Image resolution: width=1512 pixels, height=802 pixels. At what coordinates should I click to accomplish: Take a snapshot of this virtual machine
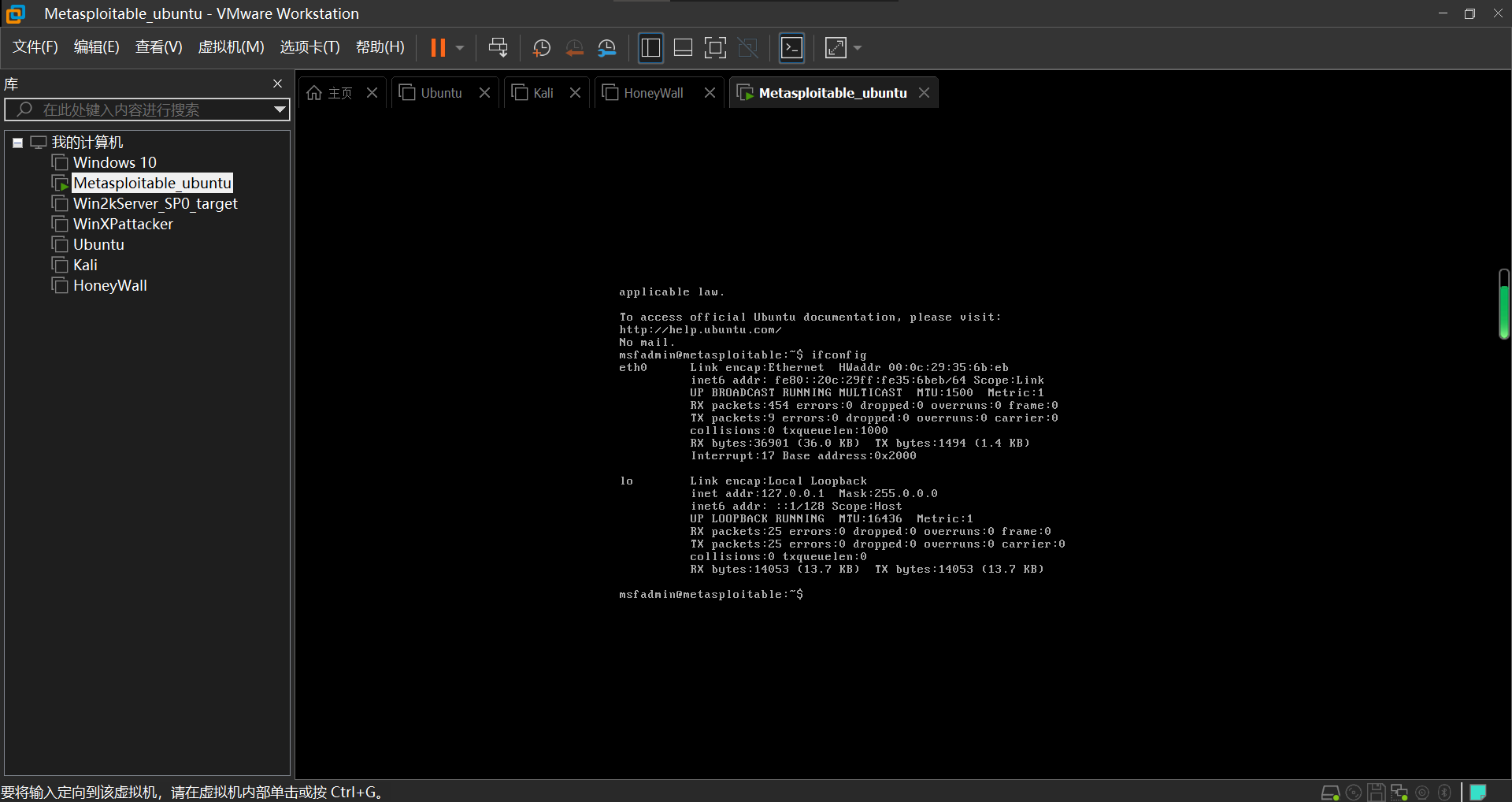542,48
